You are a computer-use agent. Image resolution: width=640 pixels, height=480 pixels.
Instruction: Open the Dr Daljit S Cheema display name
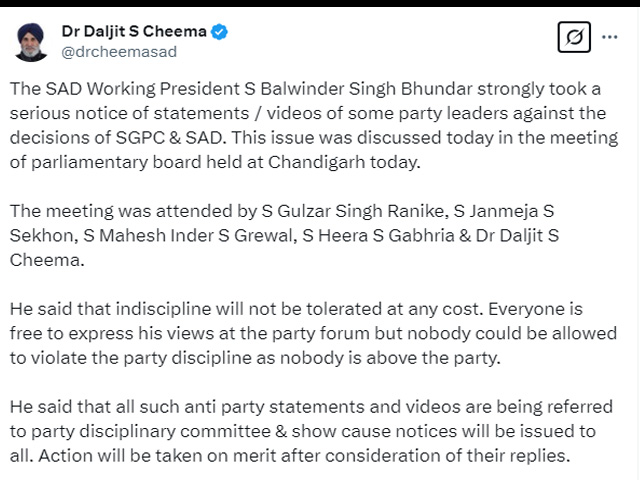(x=134, y=31)
